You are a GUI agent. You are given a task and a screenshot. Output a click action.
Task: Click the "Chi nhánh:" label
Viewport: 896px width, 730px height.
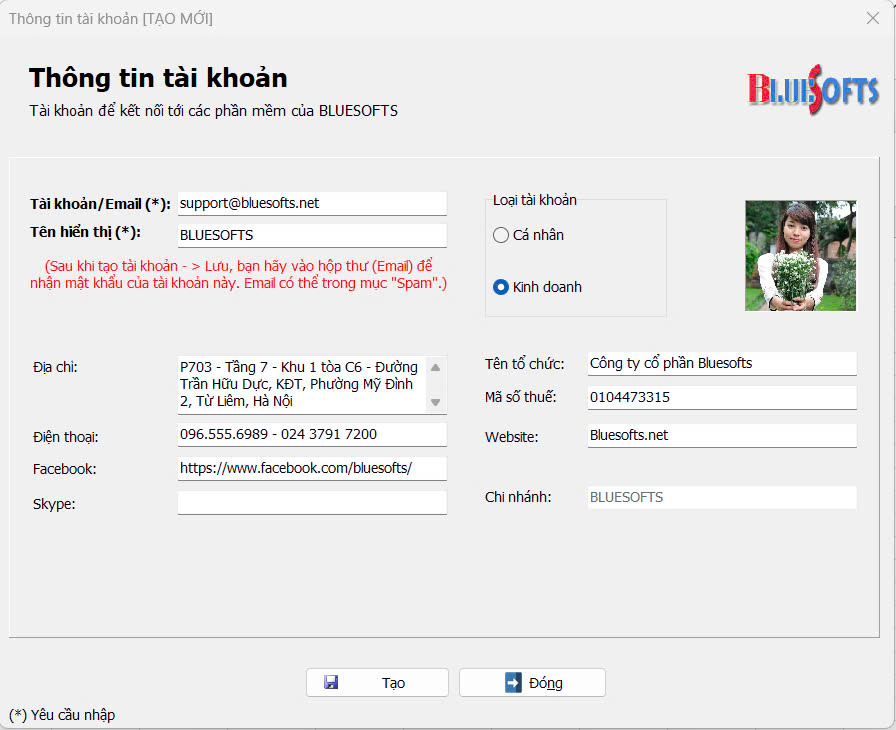click(518, 497)
